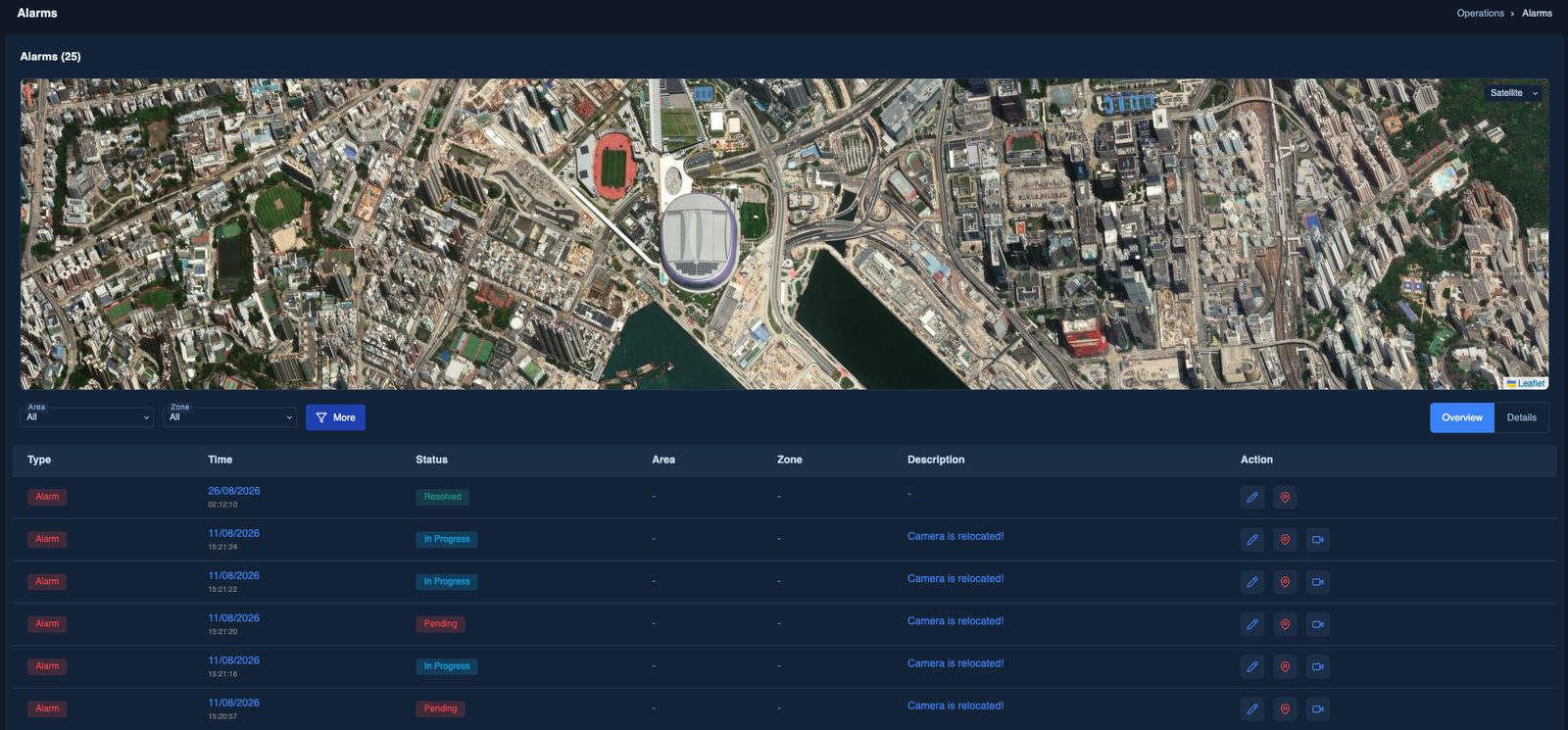Open the Leaflet attribution link
This screenshot has width=1568, height=730.
pos(1526,383)
